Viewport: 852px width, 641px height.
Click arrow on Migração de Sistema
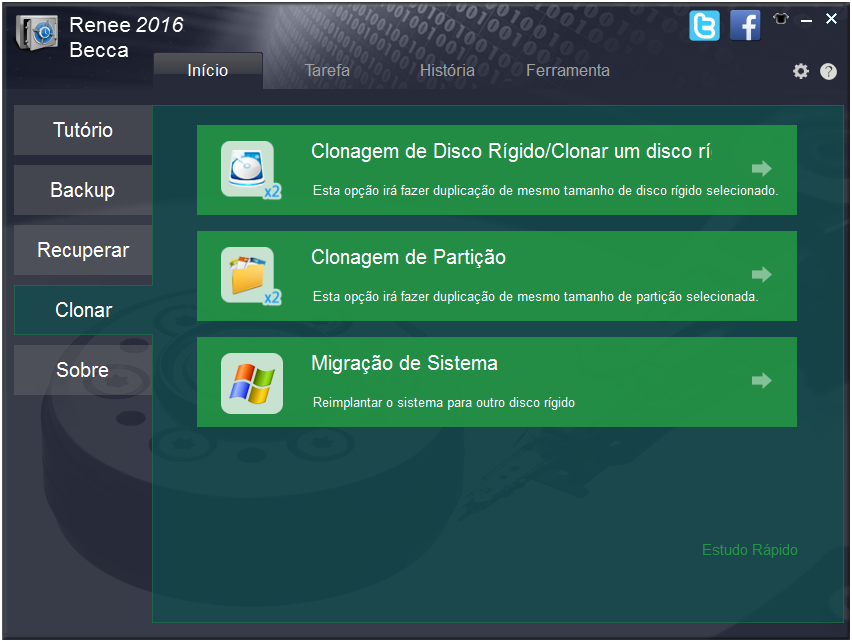click(761, 380)
